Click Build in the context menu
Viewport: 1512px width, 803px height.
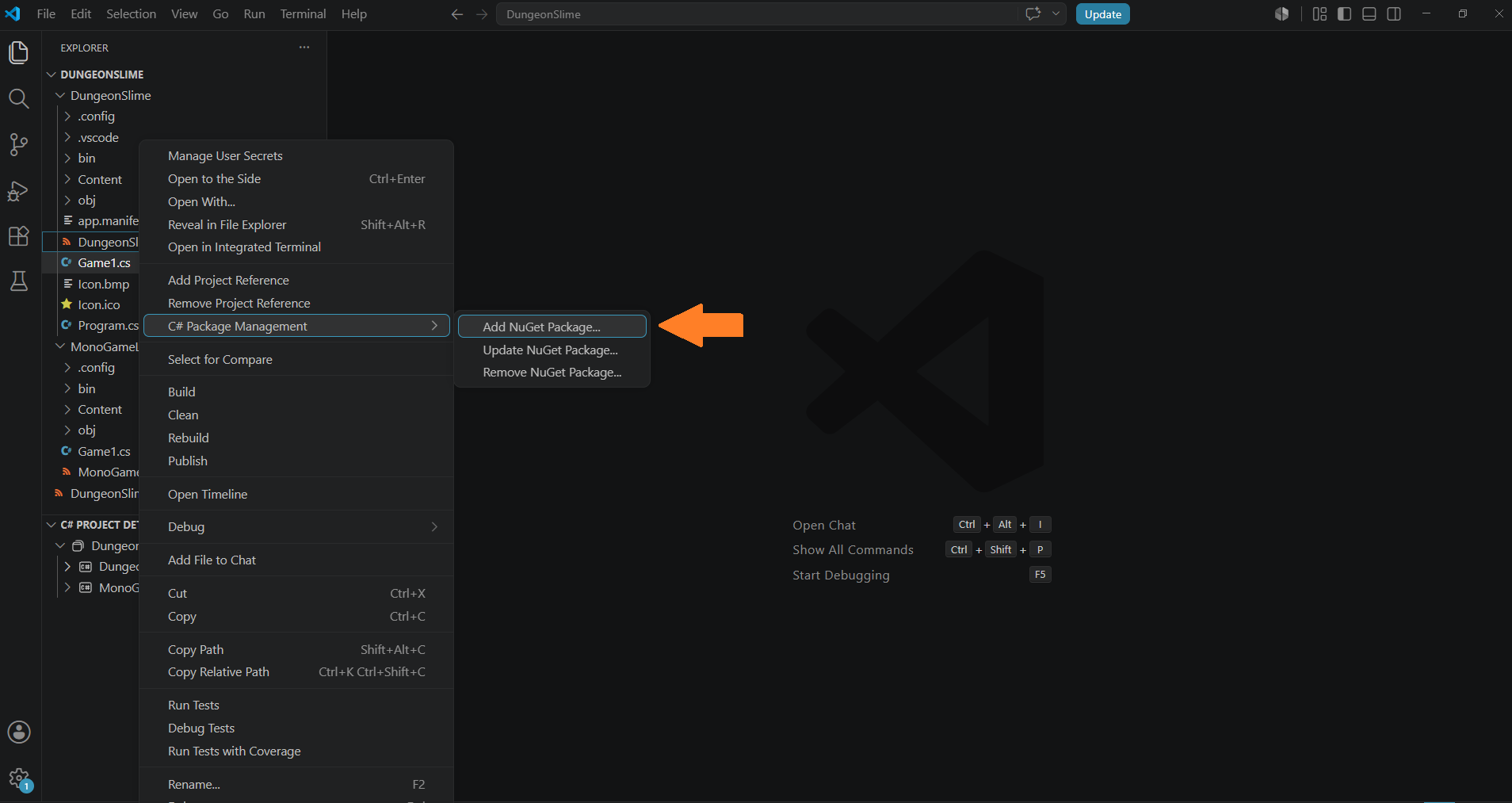296,392
